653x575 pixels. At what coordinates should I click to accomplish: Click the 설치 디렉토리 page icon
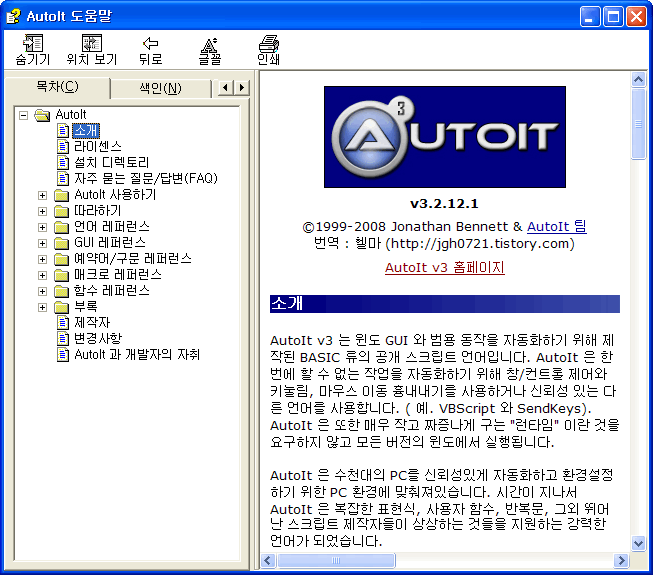(62, 163)
